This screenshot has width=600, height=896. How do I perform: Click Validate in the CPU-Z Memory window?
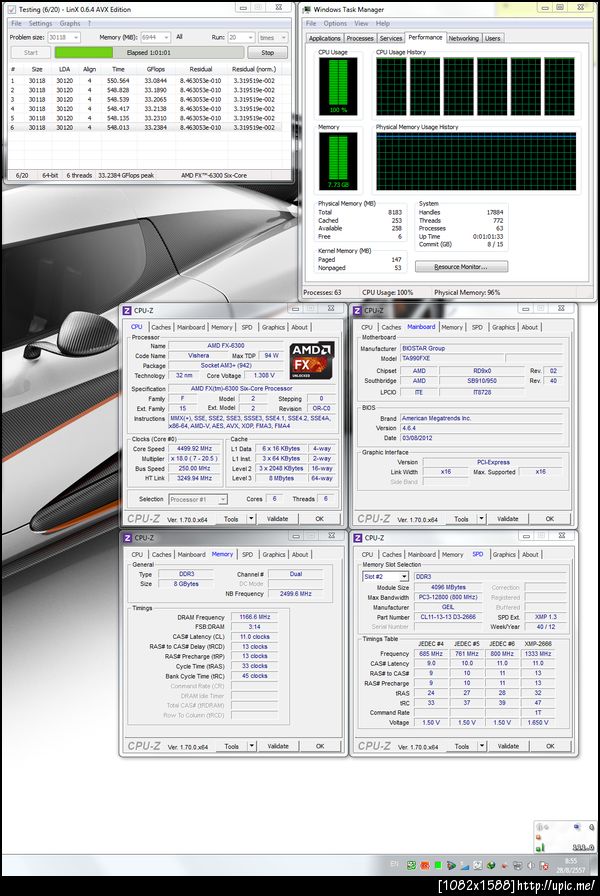tap(278, 746)
